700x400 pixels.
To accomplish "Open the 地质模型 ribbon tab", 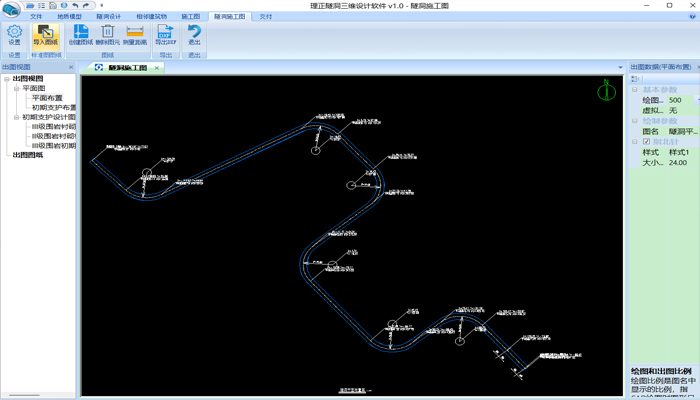I will click(x=69, y=17).
